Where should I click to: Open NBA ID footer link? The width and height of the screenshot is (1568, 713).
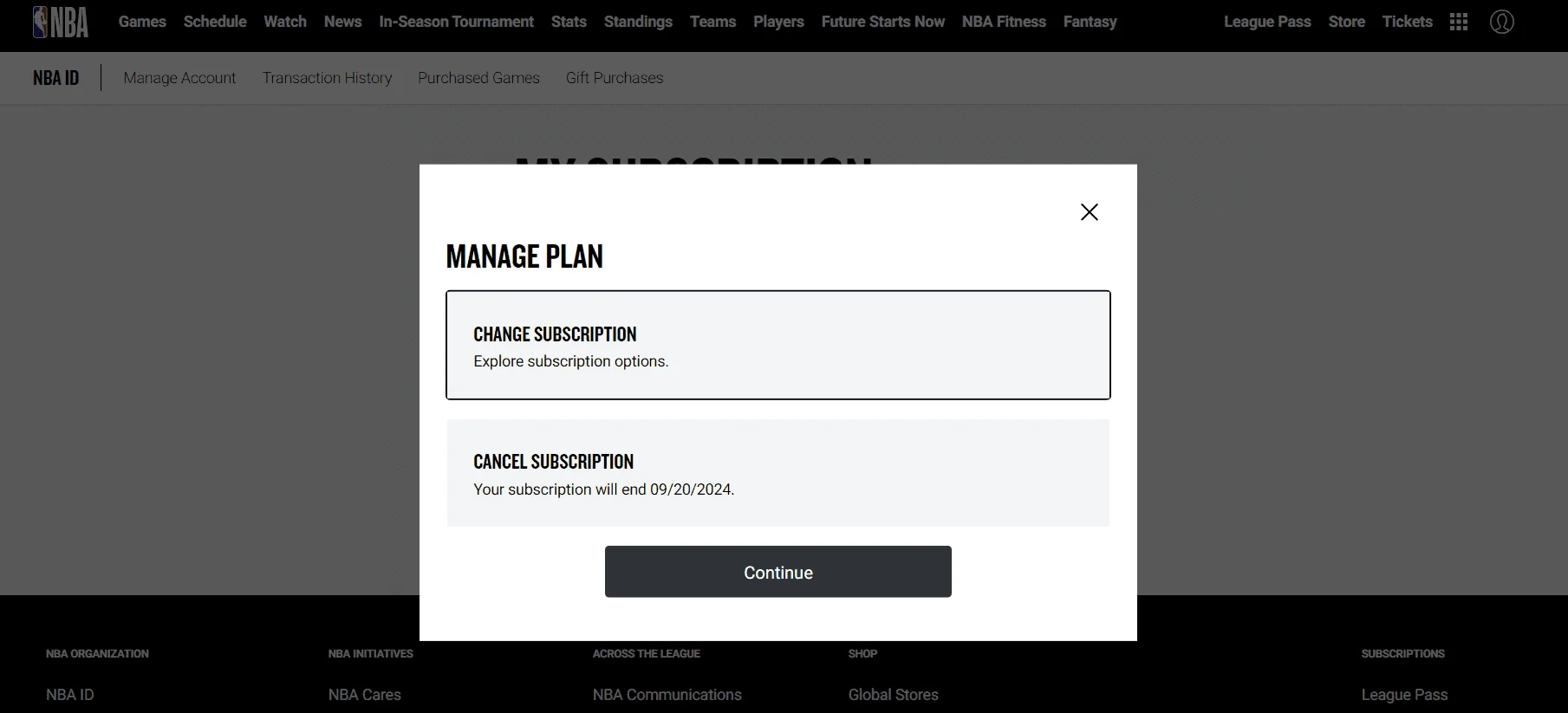[70, 695]
